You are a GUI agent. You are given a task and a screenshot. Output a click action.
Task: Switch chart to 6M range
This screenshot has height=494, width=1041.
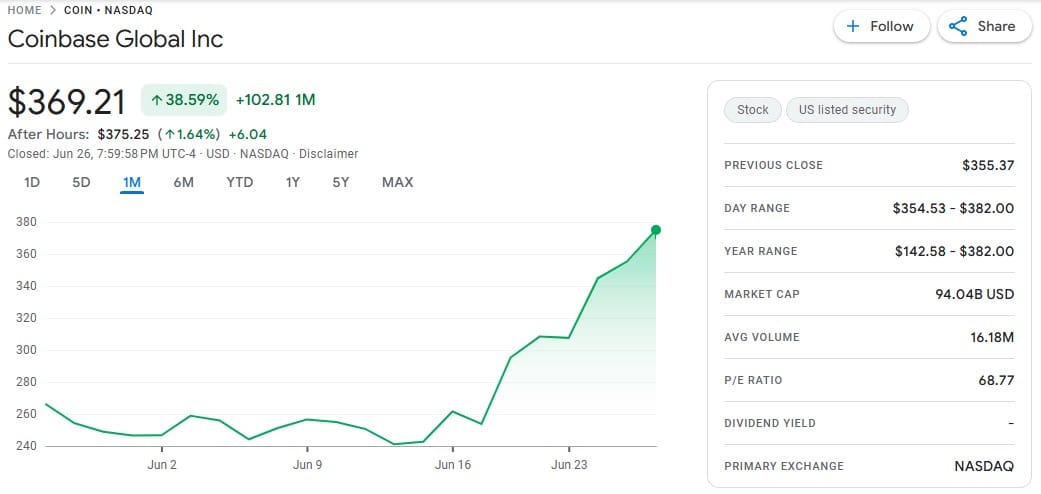(x=183, y=182)
